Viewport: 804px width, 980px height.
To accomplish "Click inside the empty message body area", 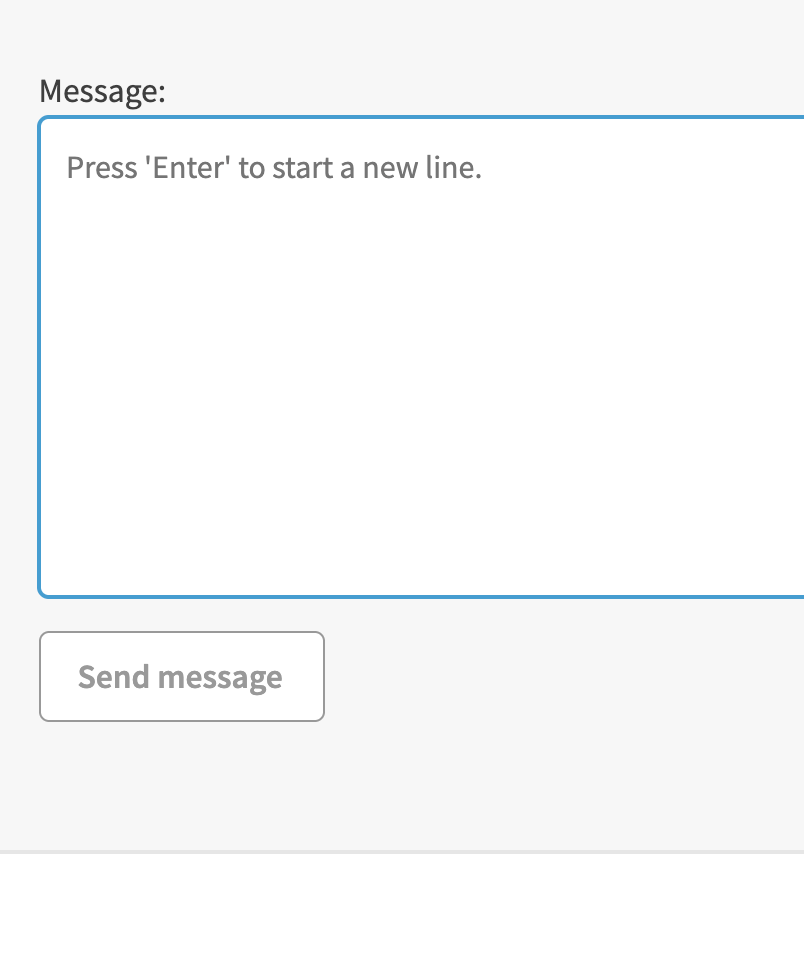I will pos(421,400).
